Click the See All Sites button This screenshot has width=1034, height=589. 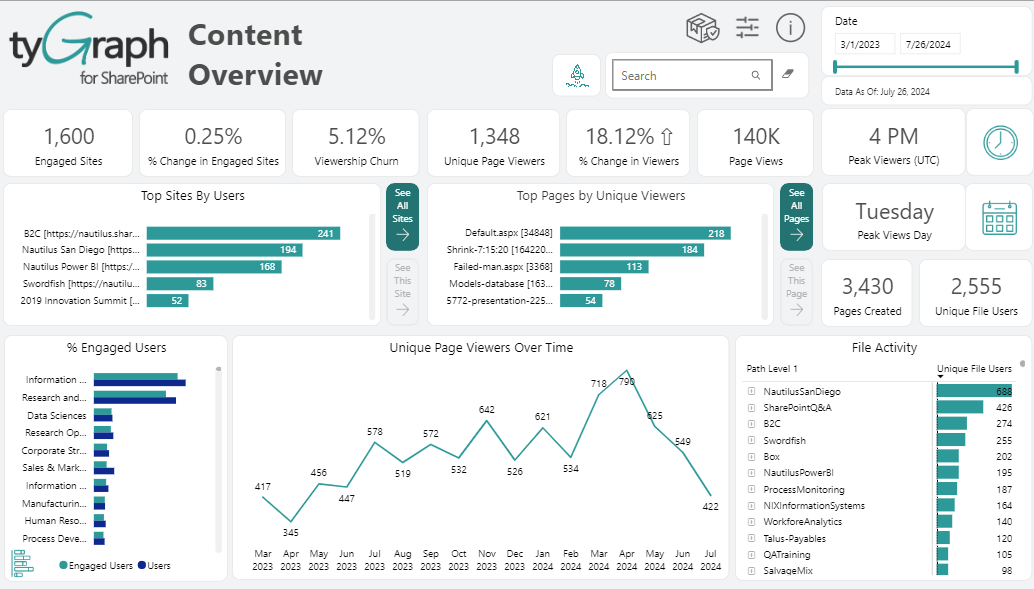(x=403, y=216)
